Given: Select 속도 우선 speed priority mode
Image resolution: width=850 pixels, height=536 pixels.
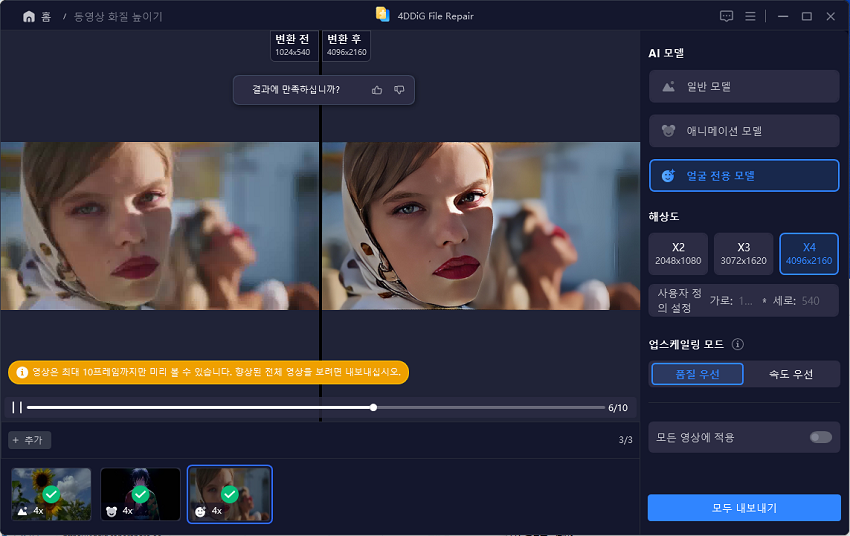Looking at the screenshot, I should click(791, 374).
